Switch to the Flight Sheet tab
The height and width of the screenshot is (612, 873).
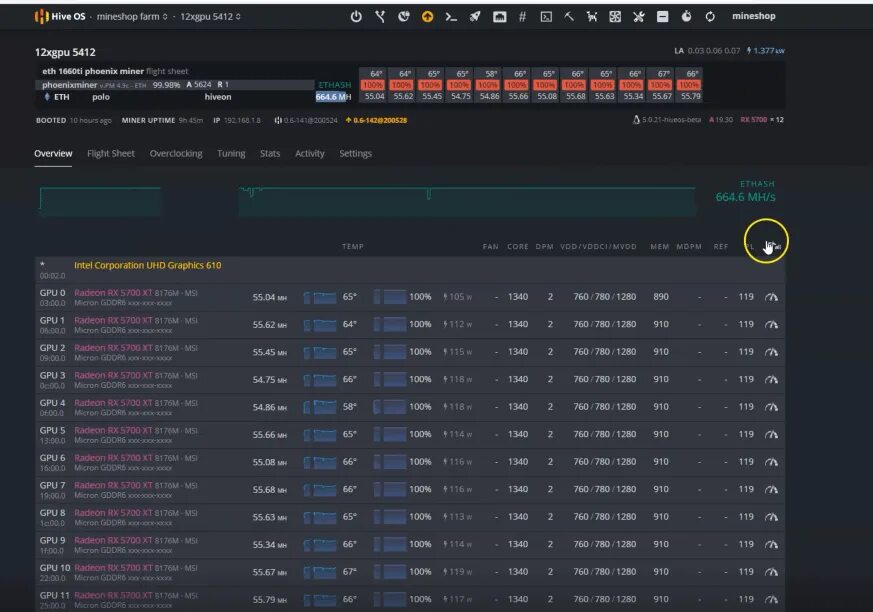(111, 154)
